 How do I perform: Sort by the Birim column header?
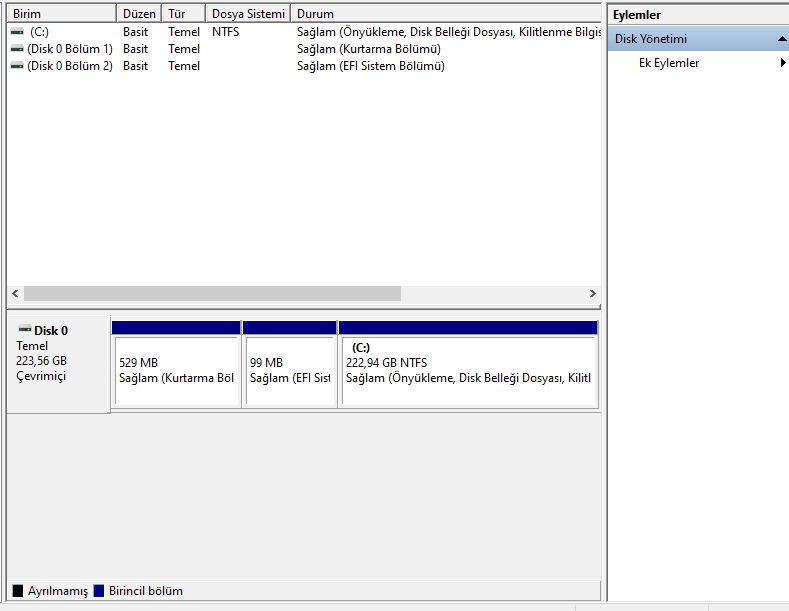pyautogui.click(x=62, y=14)
